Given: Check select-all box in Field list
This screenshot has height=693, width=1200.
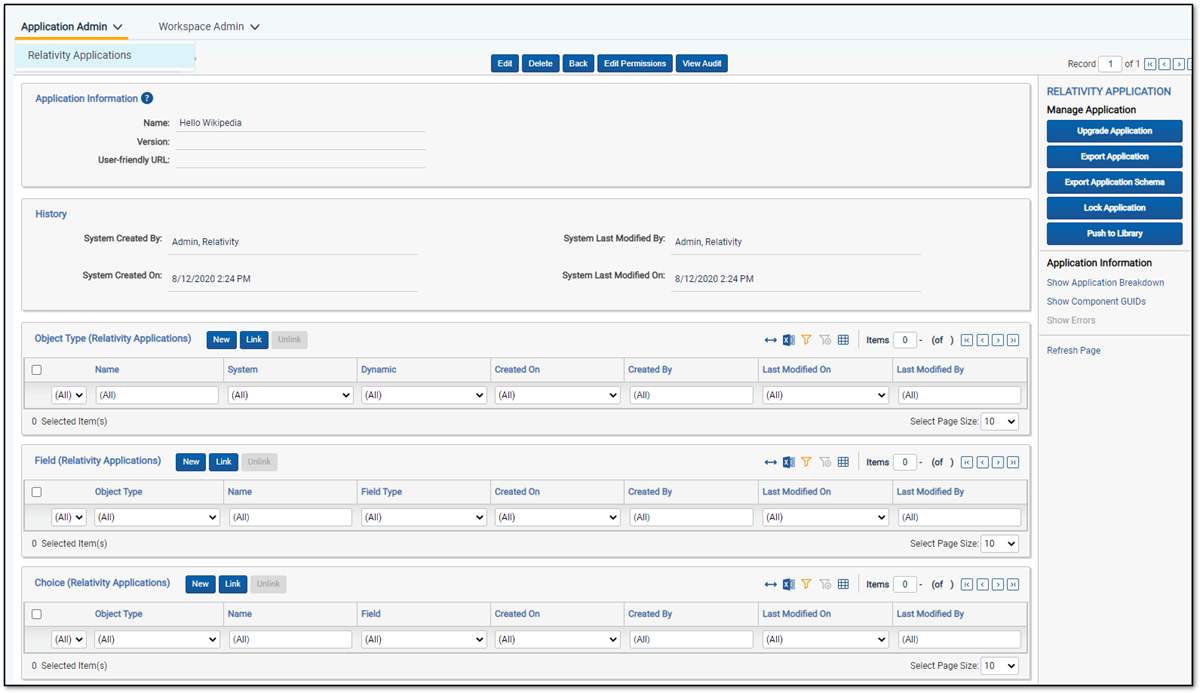Looking at the screenshot, I should coord(37,492).
